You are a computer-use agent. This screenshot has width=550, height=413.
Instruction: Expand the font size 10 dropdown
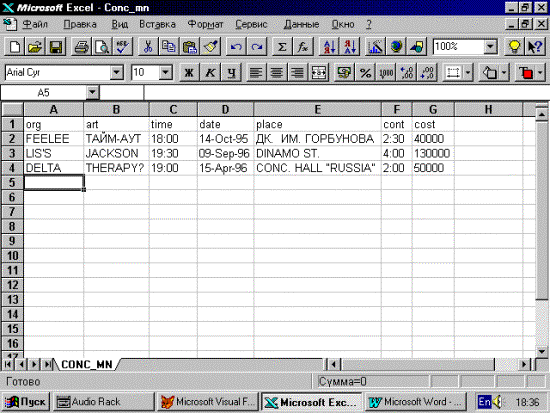(x=165, y=73)
